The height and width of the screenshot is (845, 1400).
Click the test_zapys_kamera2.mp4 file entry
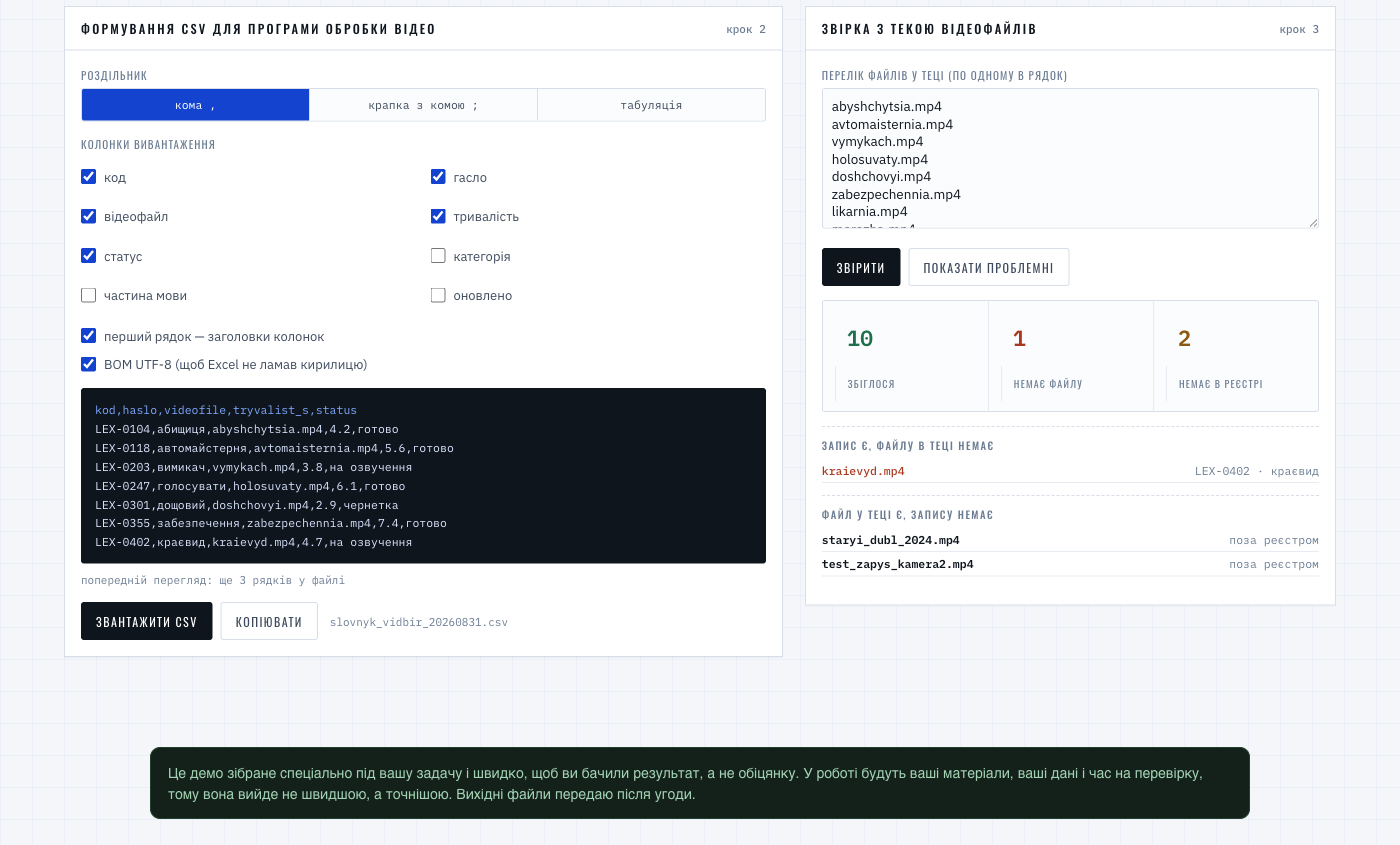tap(898, 564)
